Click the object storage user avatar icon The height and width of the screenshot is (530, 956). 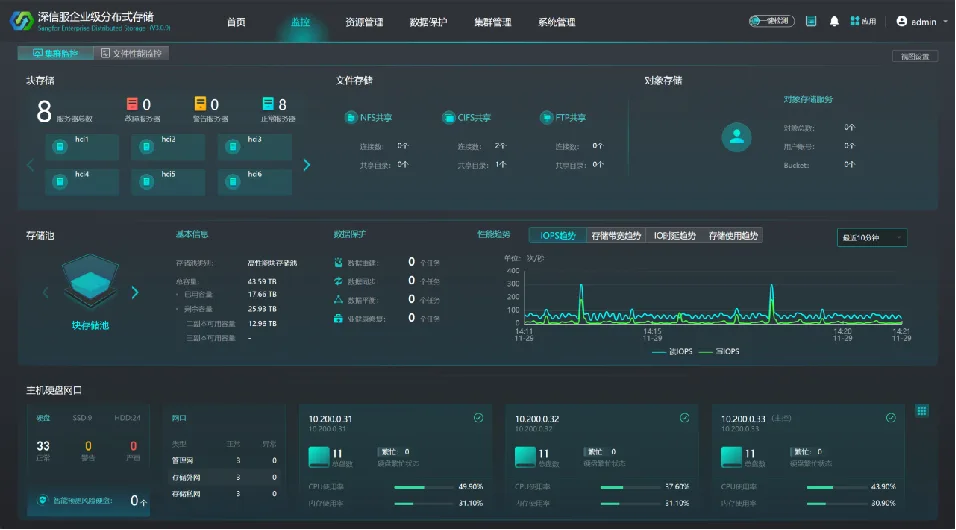click(737, 137)
